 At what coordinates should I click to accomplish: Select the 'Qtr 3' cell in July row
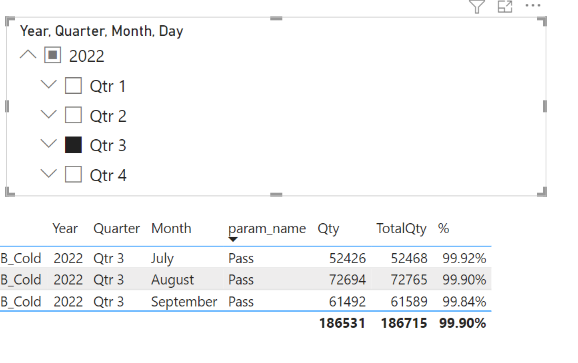click(108, 258)
